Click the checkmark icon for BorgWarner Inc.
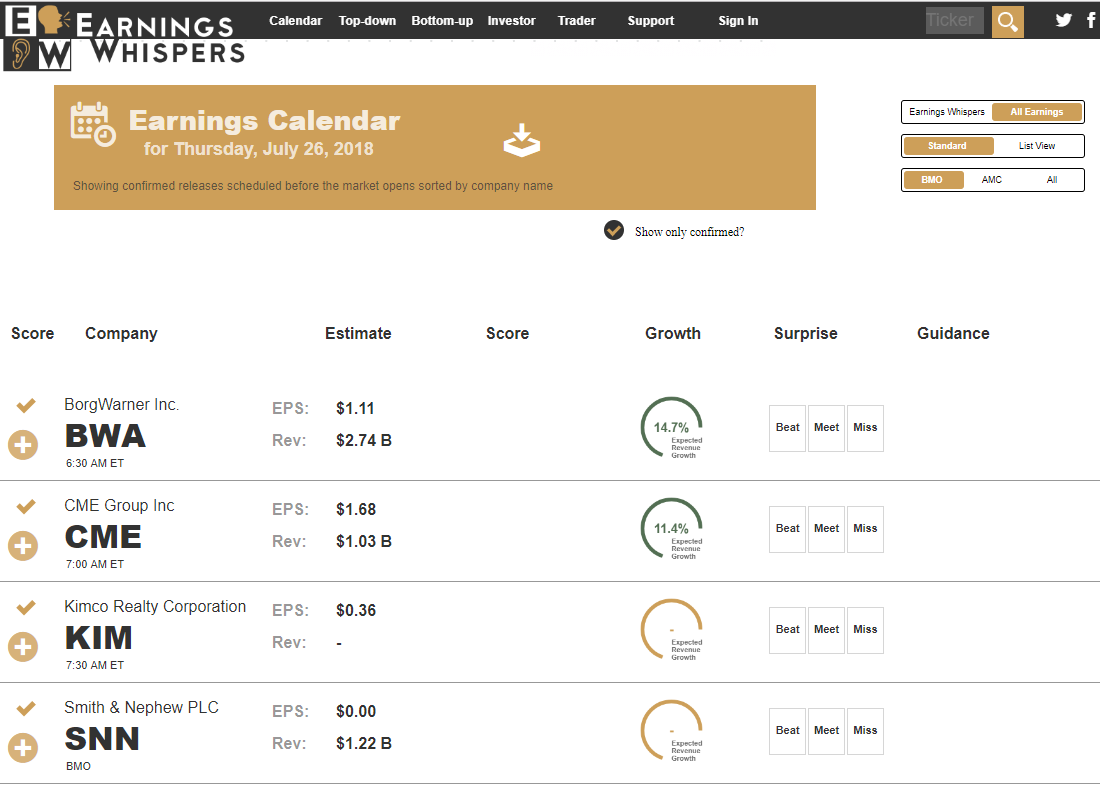The height and width of the screenshot is (792, 1100). tap(26, 405)
